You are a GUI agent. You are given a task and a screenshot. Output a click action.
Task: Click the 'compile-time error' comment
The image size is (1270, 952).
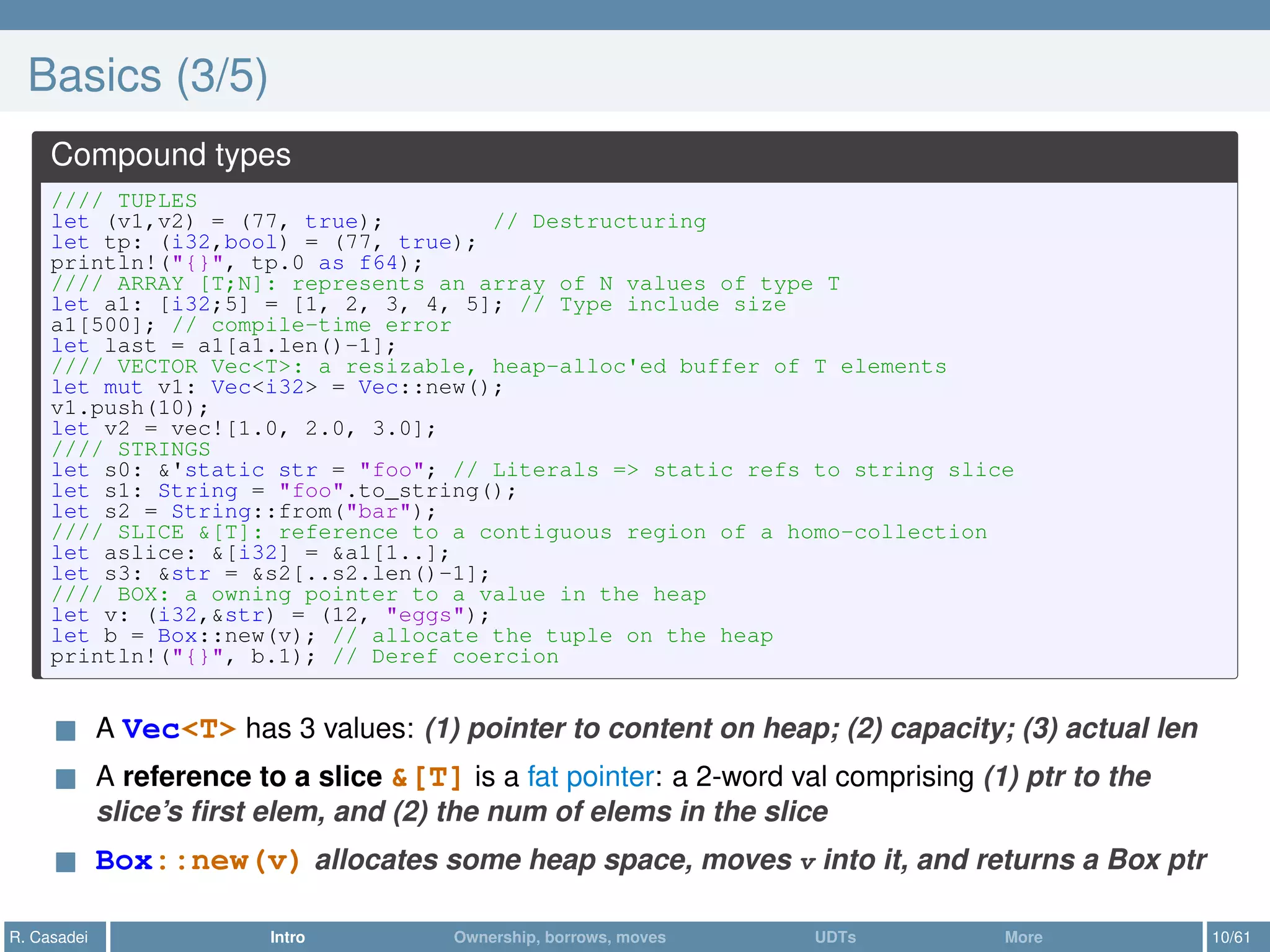(312, 325)
